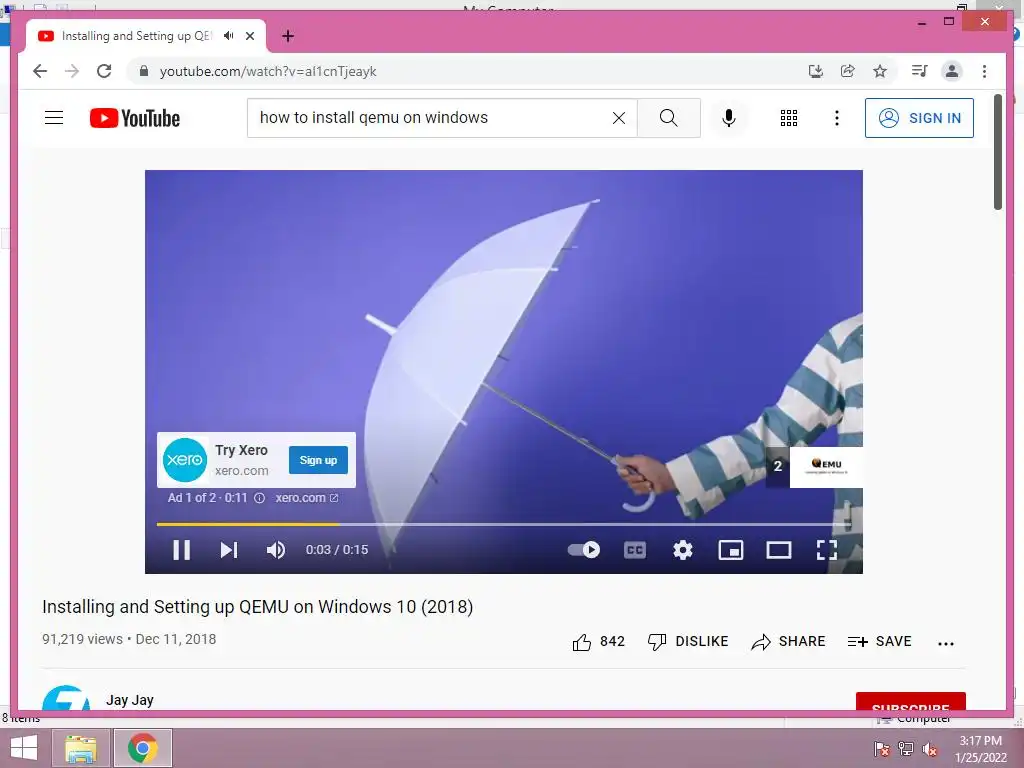This screenshot has width=1024, height=768.
Task: Search with your voice microphone icon
Action: point(729,118)
